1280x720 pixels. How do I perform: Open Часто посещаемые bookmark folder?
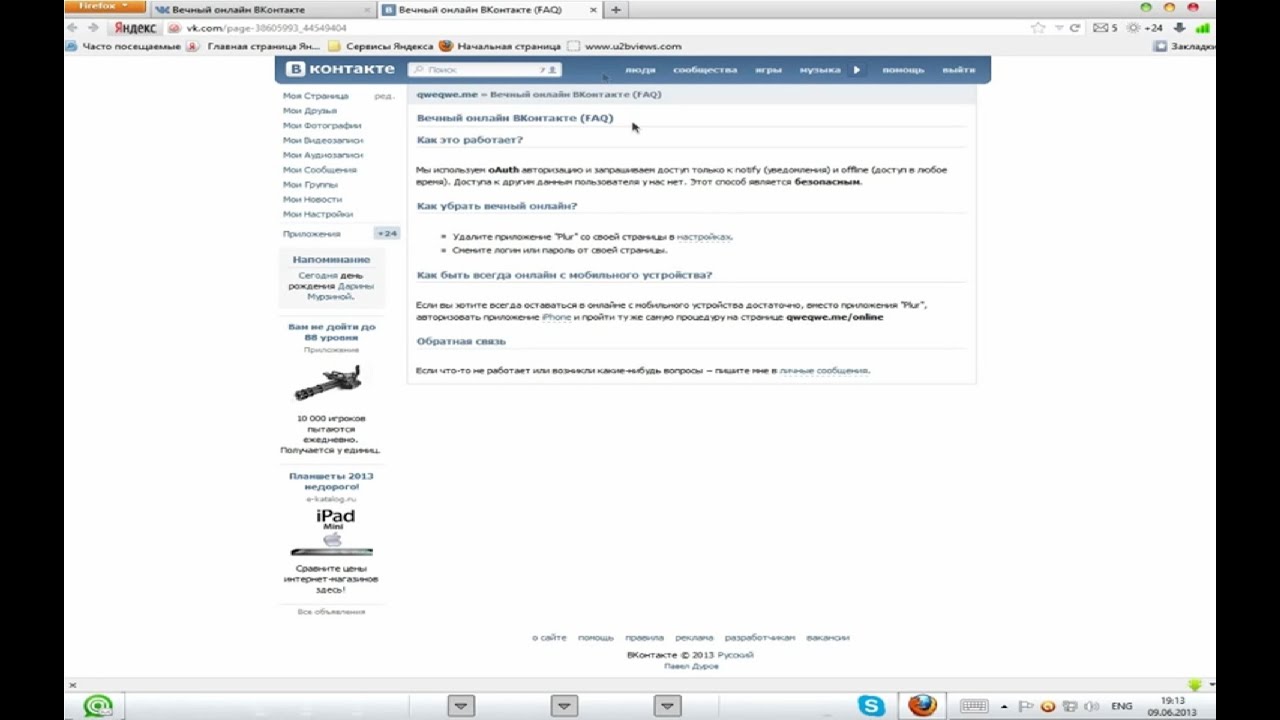coord(125,46)
